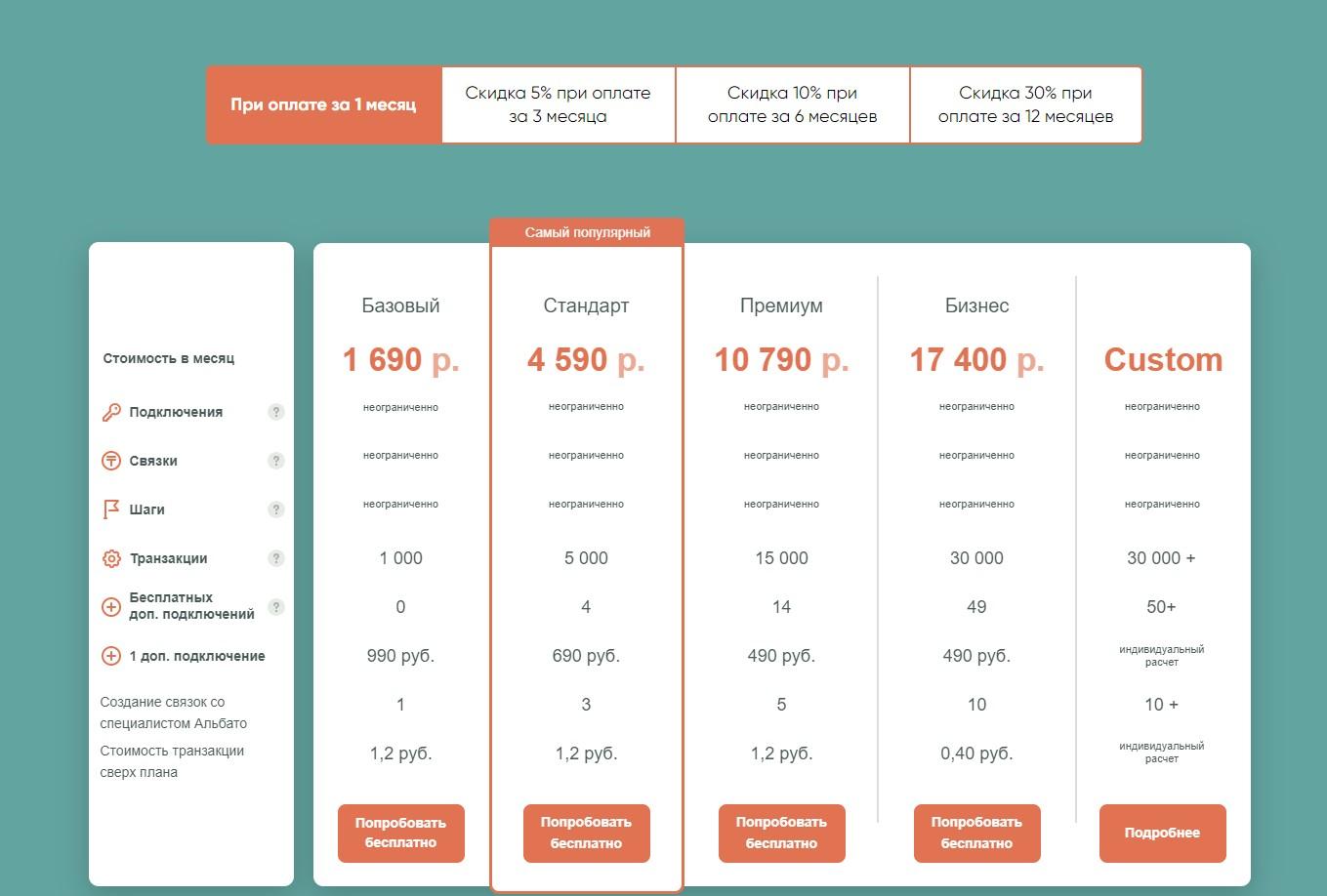Click plus icon next to Бесплатных доп. подключений
The image size is (1327, 896).
point(111,607)
